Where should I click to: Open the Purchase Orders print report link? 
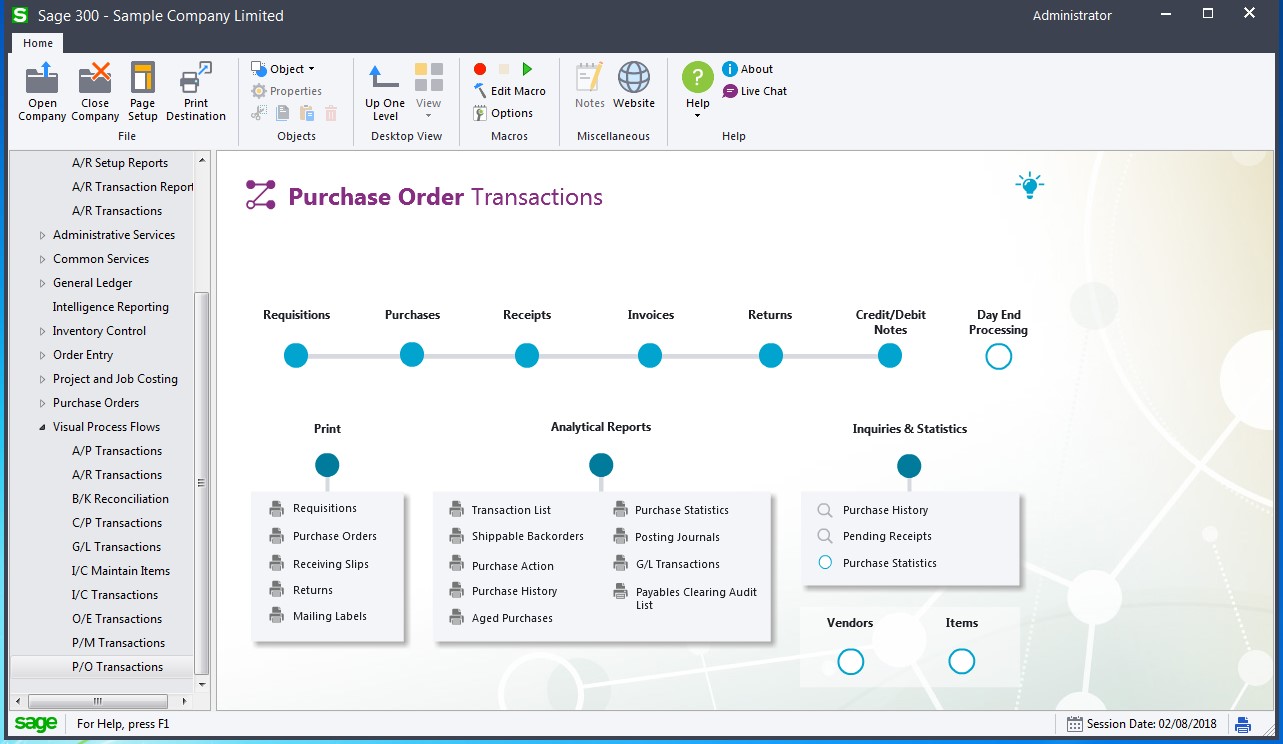click(x=334, y=536)
